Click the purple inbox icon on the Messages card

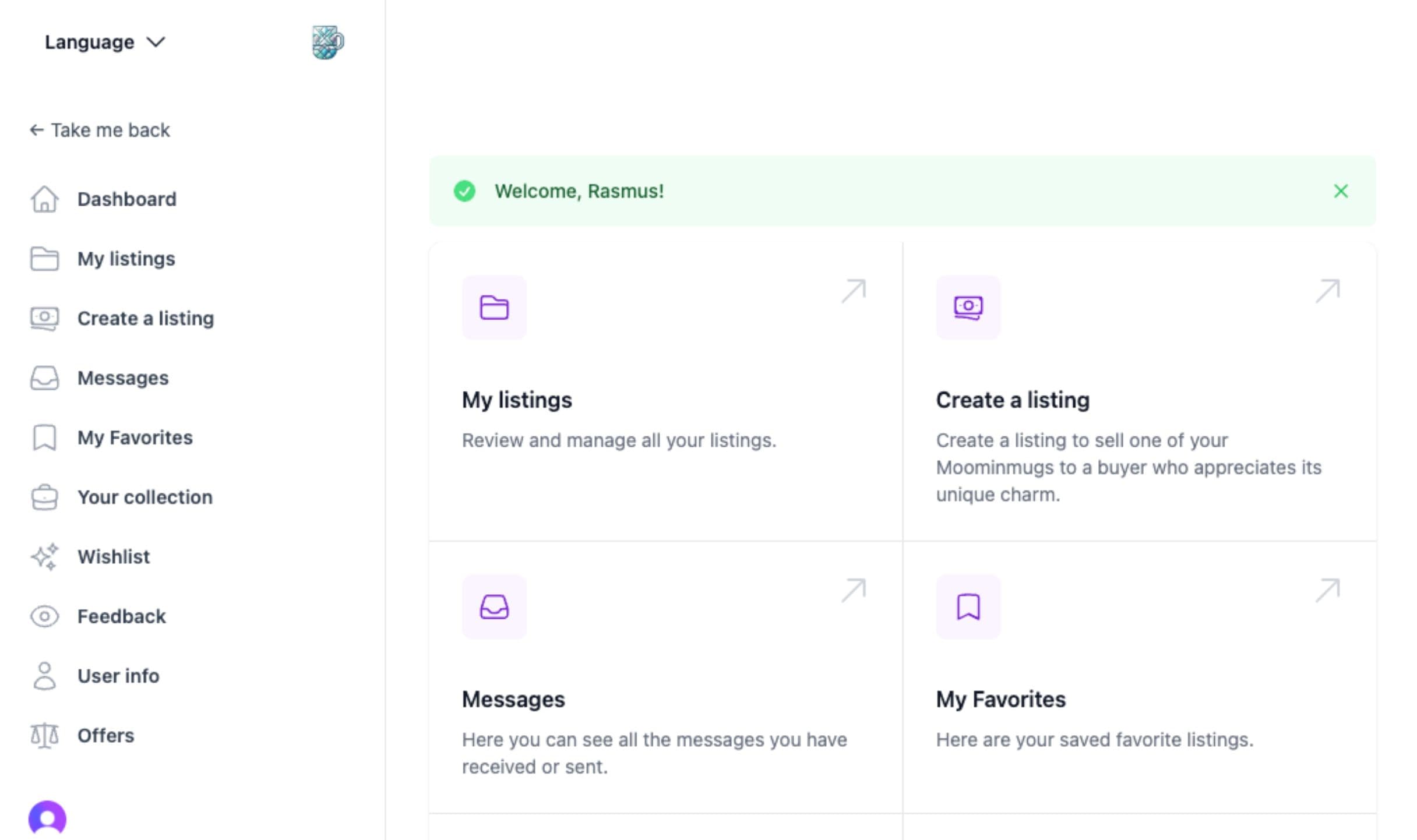click(494, 606)
